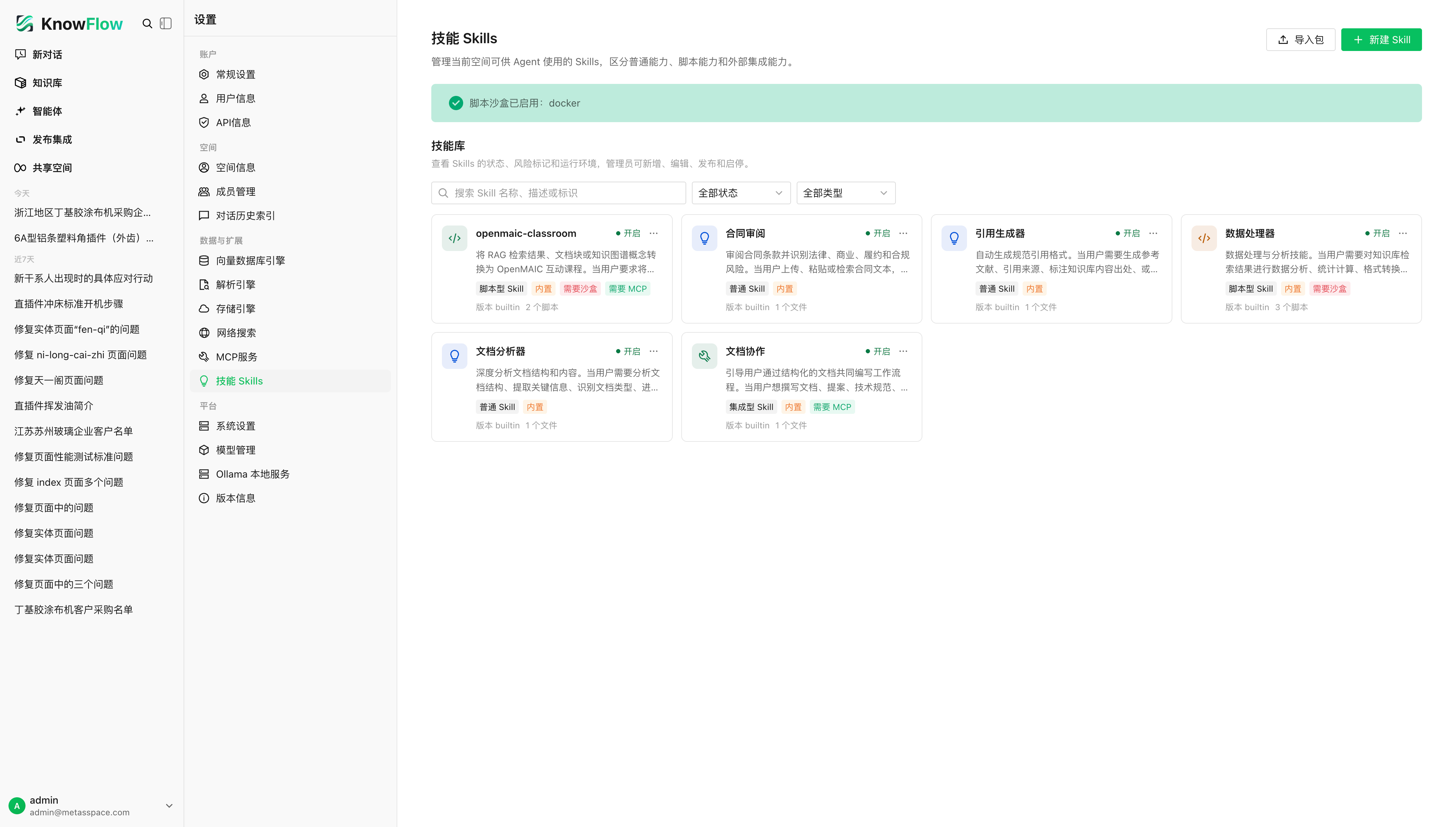Click the KnowFlow logo
Screen dimensions: 1456x827
[x=69, y=23]
